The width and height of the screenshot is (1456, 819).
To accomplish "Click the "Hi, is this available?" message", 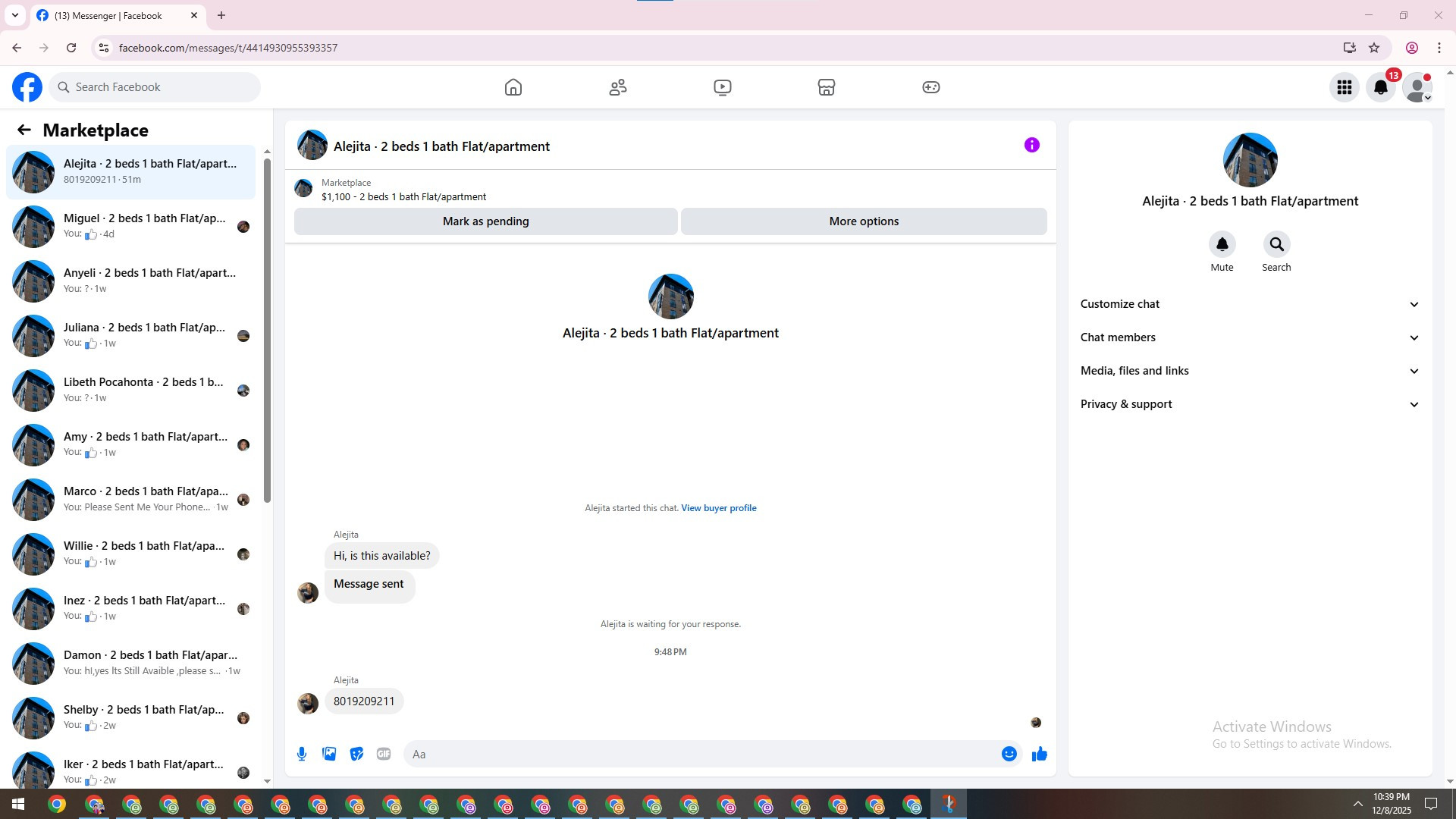I will click(x=381, y=556).
